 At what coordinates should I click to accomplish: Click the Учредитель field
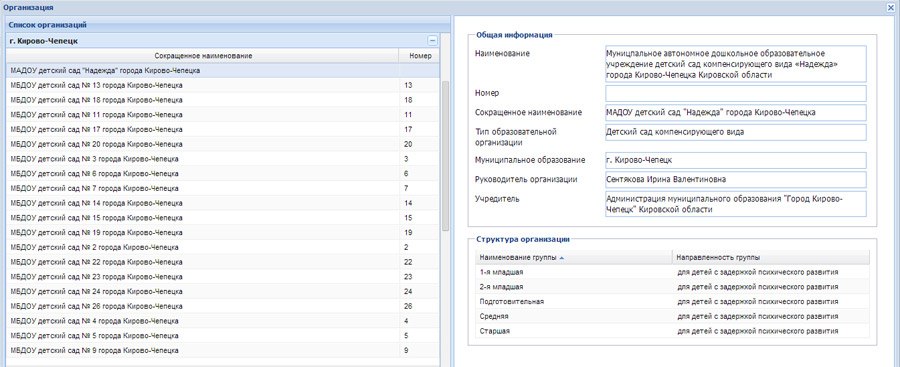point(735,204)
